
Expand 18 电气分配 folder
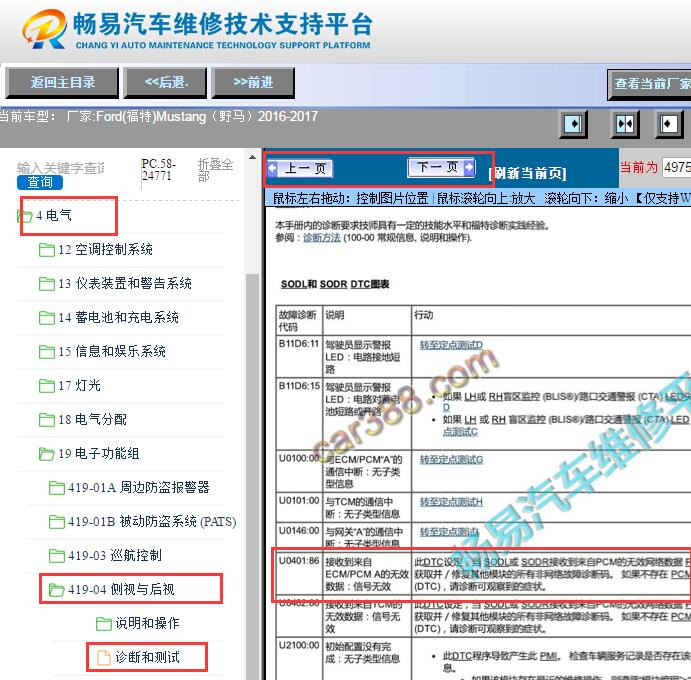(92, 420)
